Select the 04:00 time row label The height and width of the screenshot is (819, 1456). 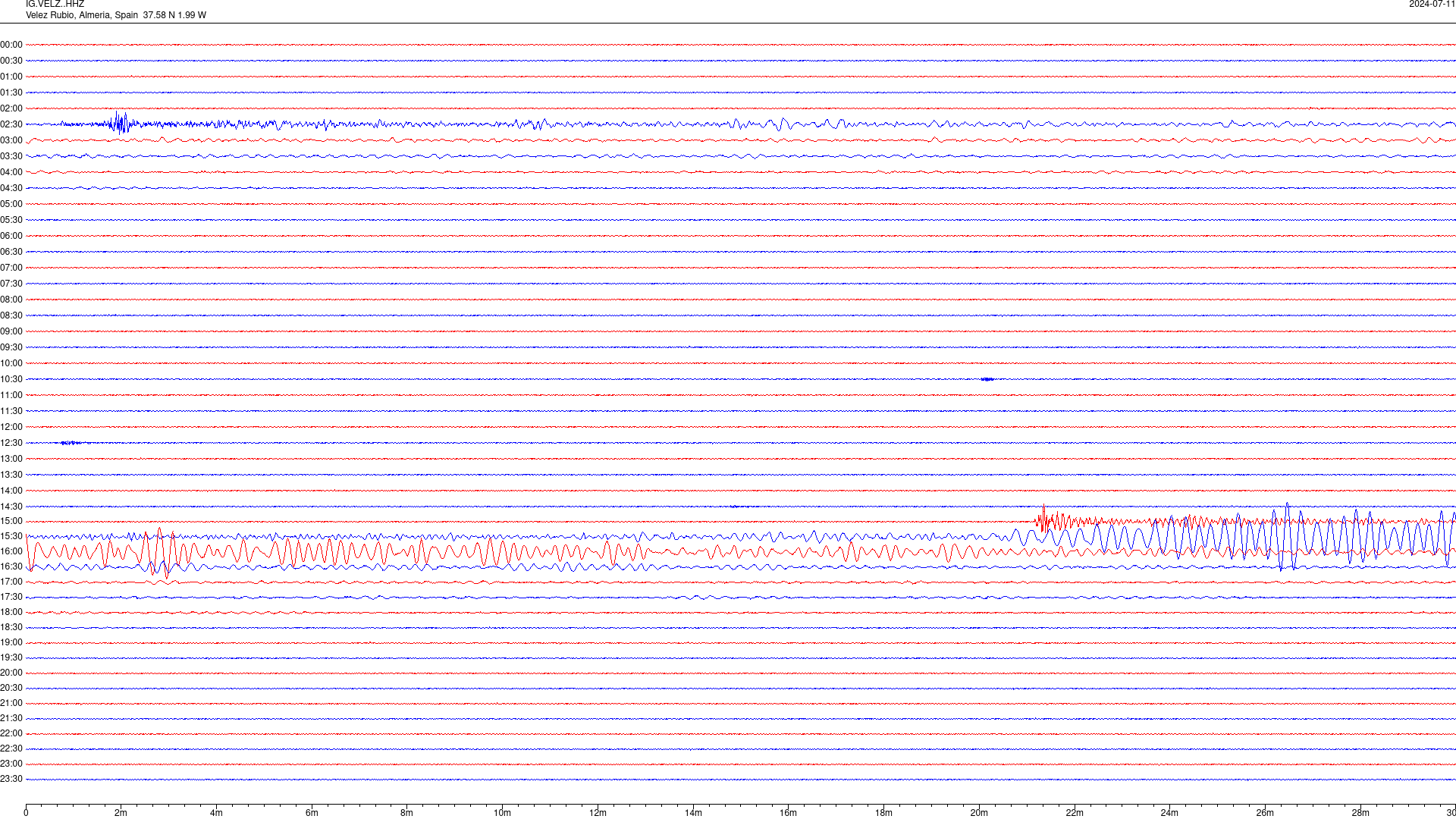tap(11, 172)
